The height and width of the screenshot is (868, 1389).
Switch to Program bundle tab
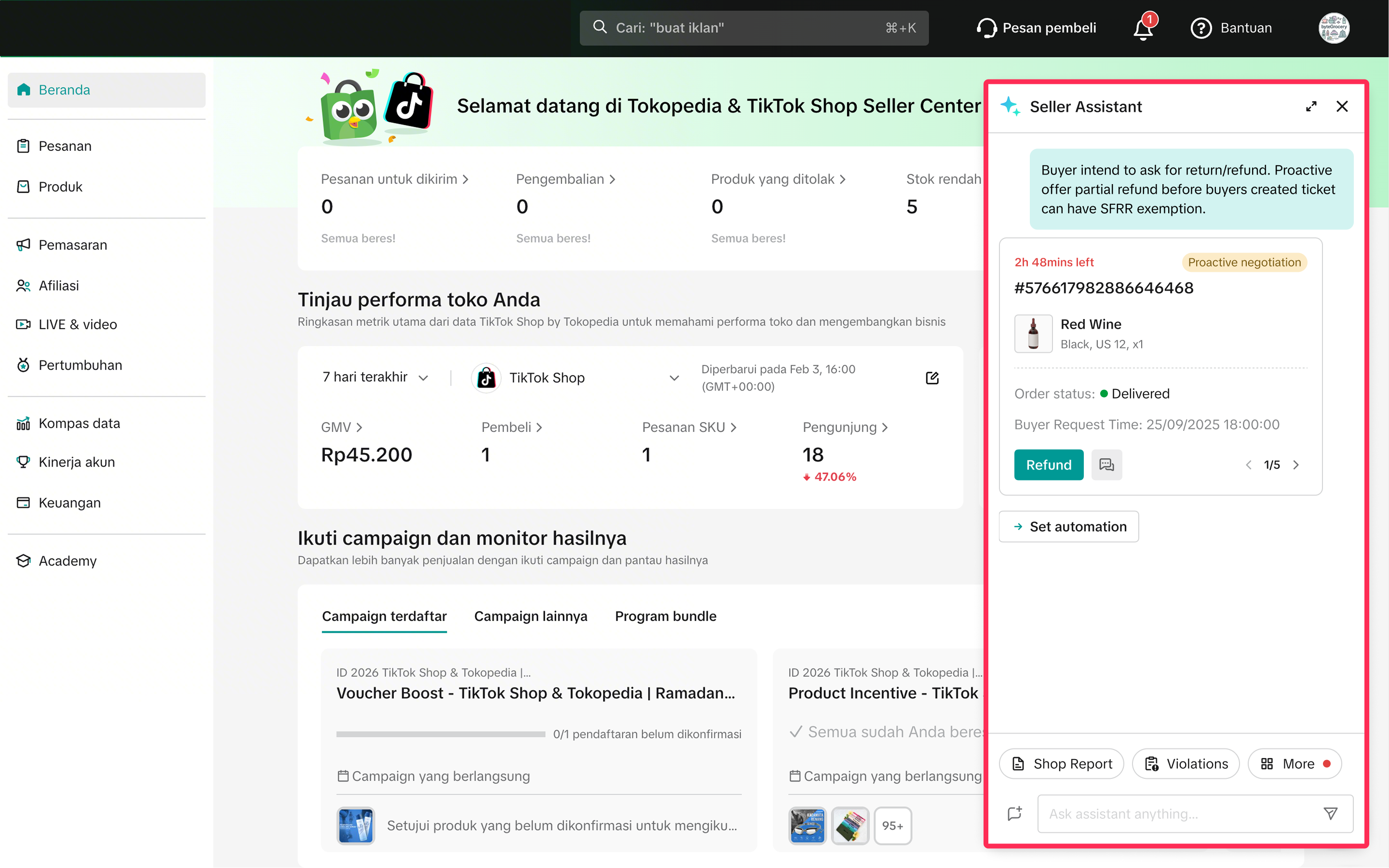(x=665, y=616)
